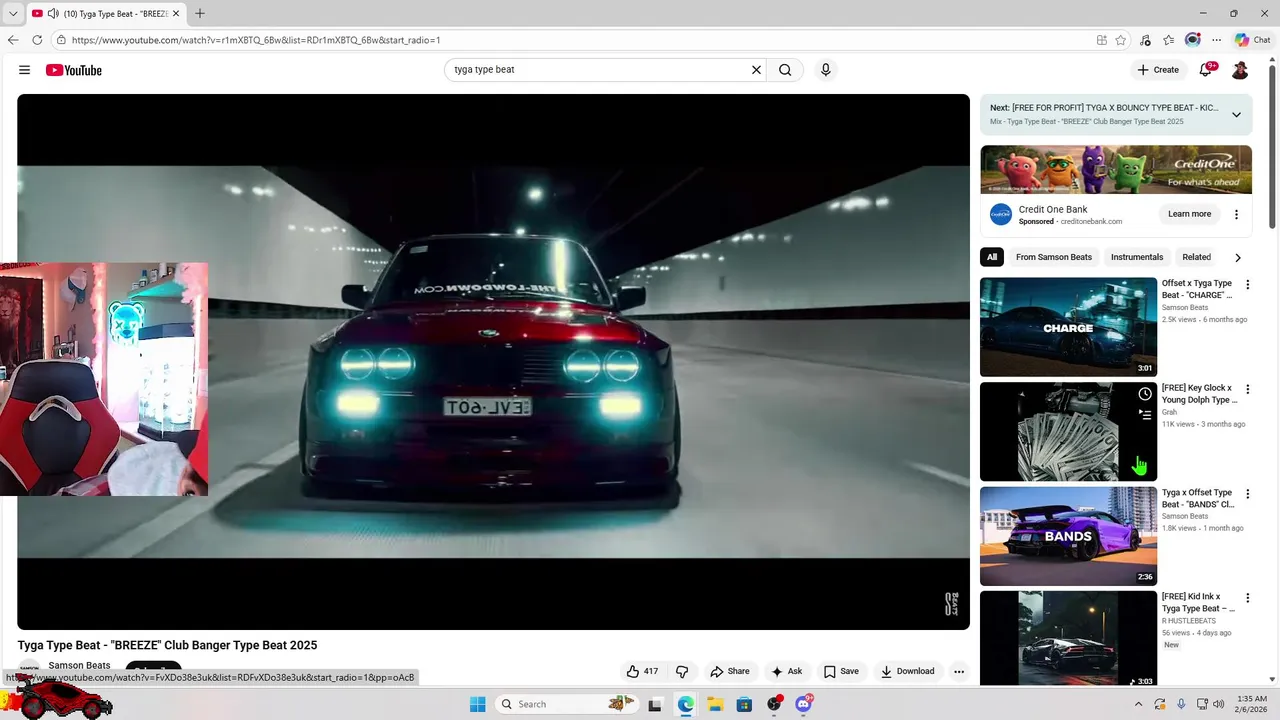The width and height of the screenshot is (1280, 720).
Task: Open the taskbar clock showing 1:35 AM
Action: pos(1252,704)
